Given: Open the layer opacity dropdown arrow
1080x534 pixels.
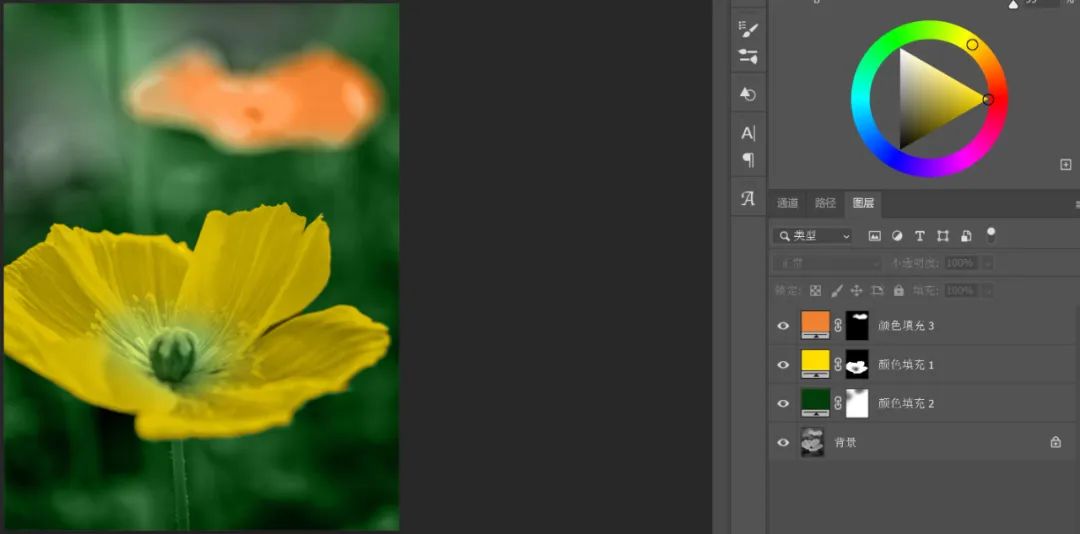Looking at the screenshot, I should [x=988, y=263].
